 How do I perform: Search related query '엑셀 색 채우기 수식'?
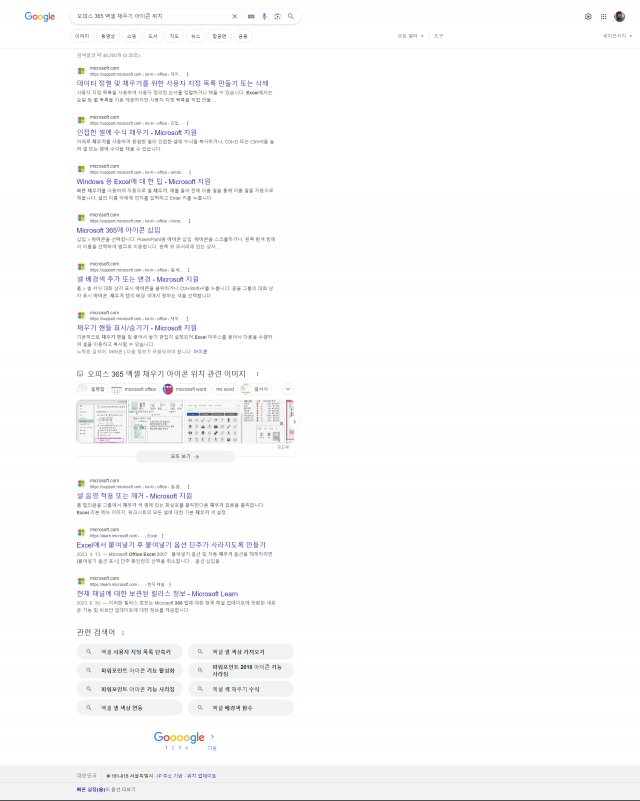pyautogui.click(x=241, y=690)
